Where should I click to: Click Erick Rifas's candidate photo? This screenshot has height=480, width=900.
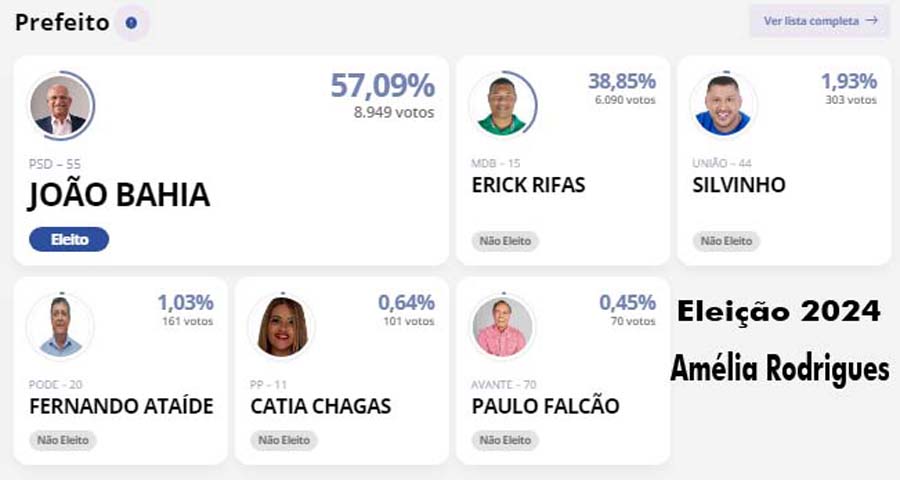(x=501, y=104)
